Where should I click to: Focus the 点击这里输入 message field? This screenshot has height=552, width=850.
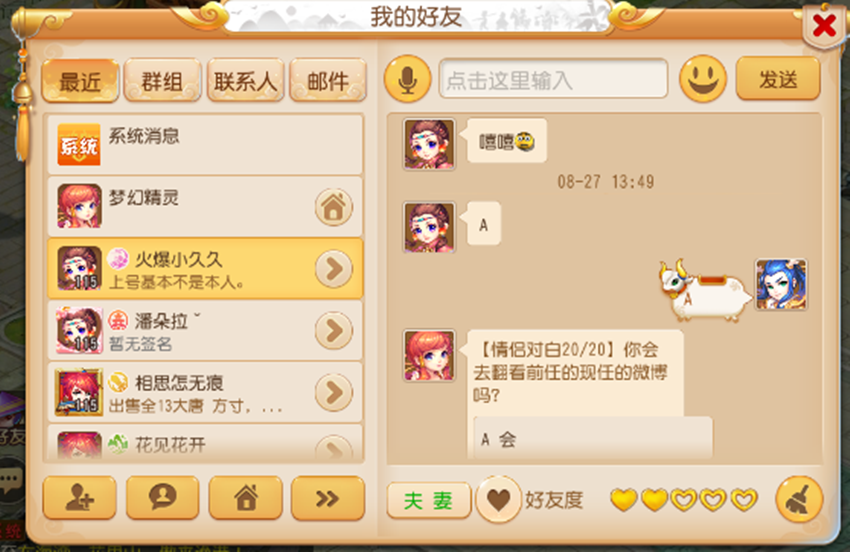tap(553, 79)
